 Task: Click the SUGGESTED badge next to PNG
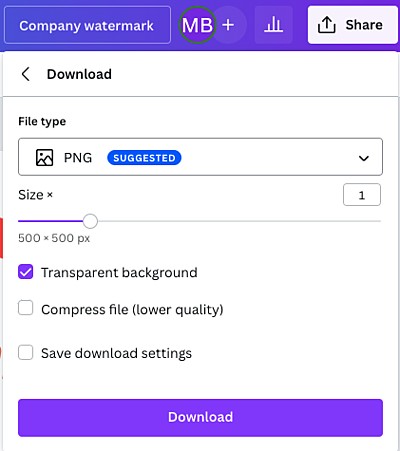(144, 158)
